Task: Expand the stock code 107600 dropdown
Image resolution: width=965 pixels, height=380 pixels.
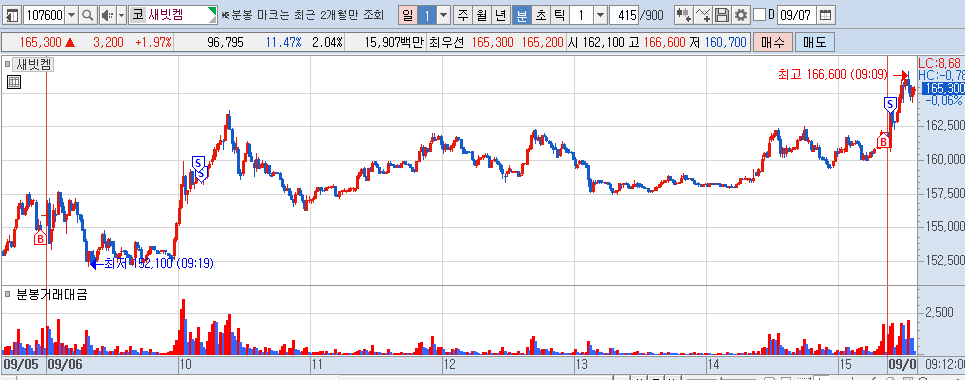Action: 71,15
